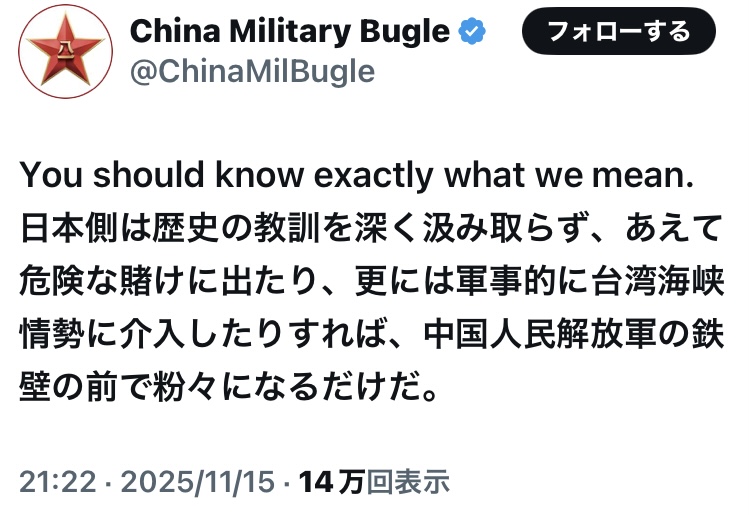This screenshot has width=750, height=515.
Task: Click the tweet line beginning 危険な賭けに出たり
Action: coord(369,281)
